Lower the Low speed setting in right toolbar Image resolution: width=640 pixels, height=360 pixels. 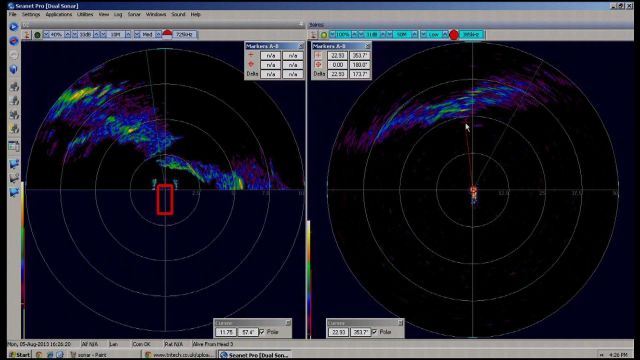tap(424, 35)
